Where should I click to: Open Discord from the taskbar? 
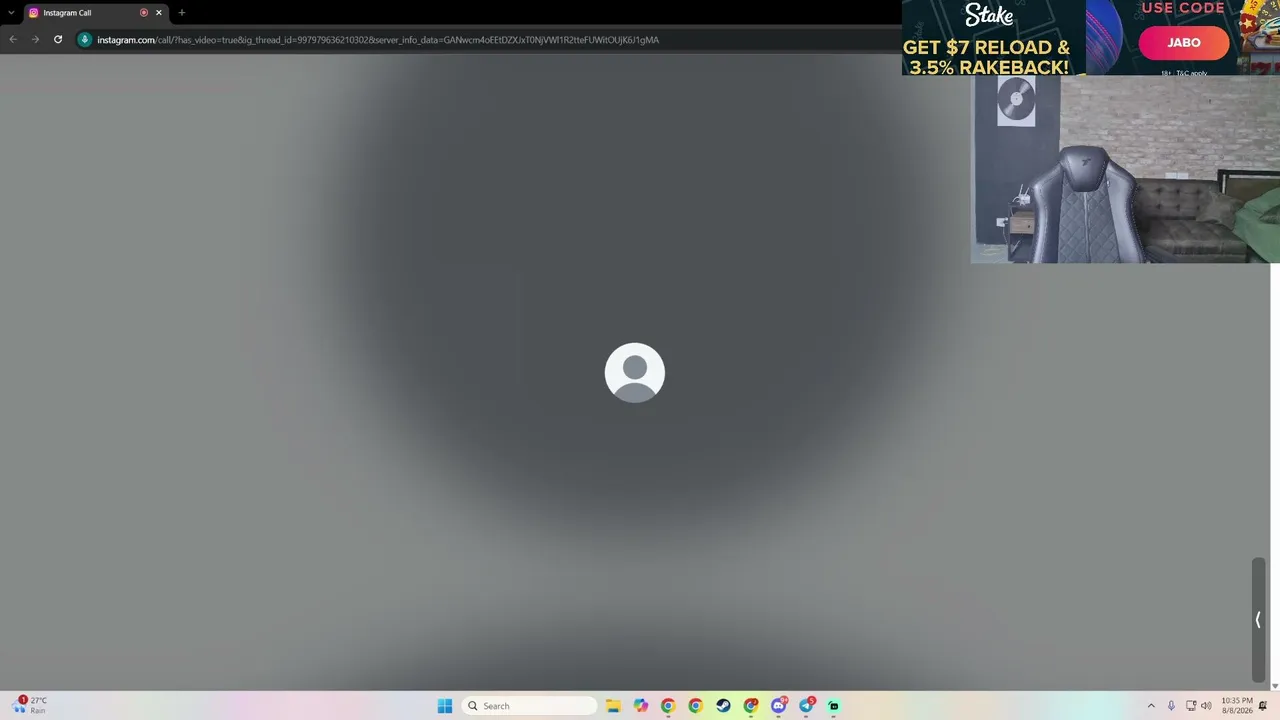[x=779, y=706]
